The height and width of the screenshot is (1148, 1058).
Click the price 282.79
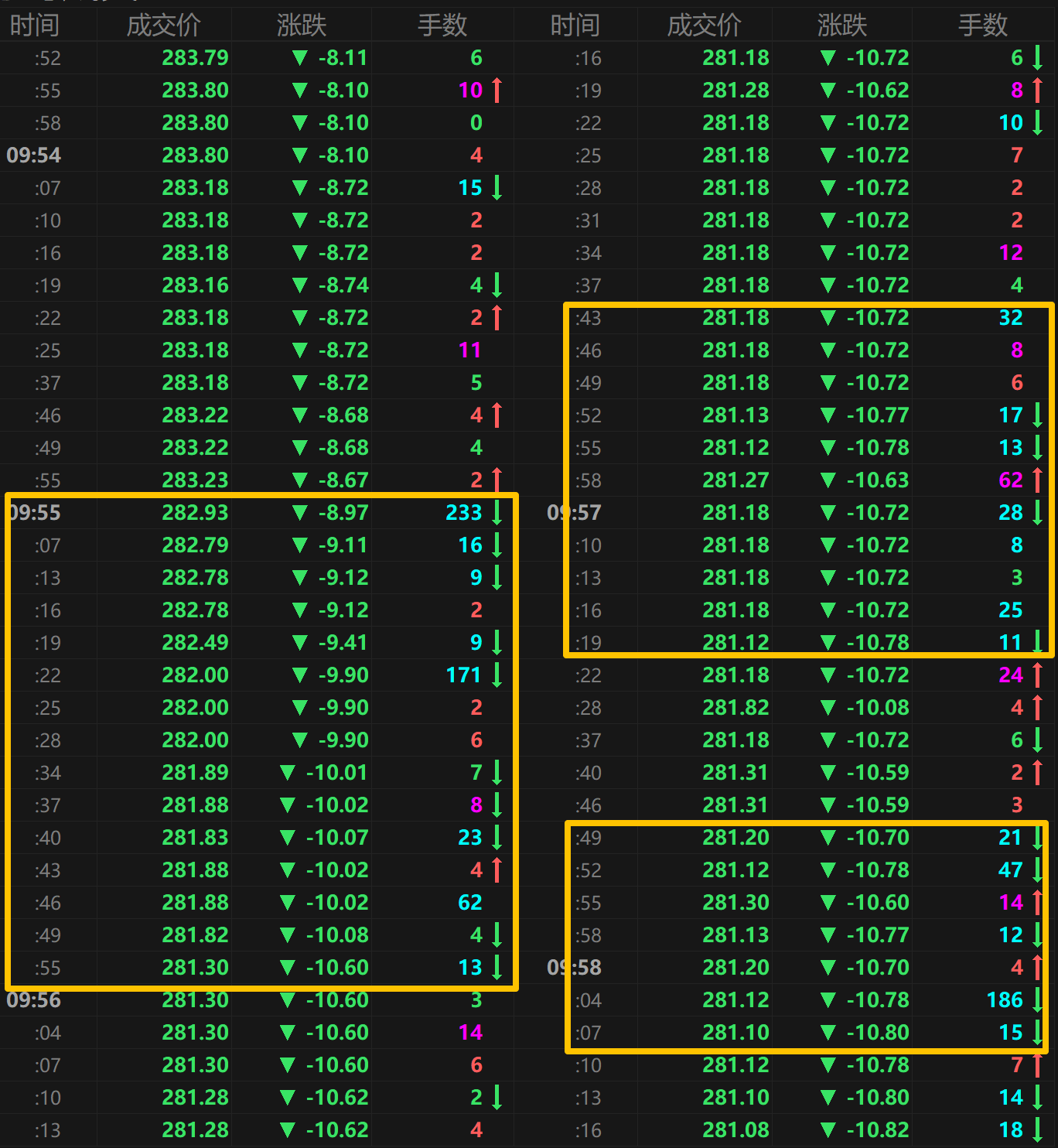[195, 545]
